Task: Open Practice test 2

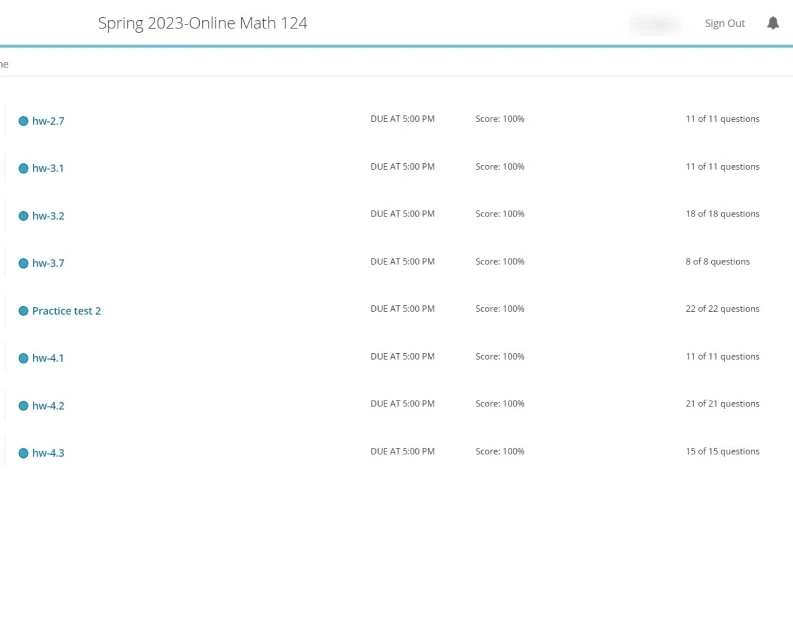Action: (66, 311)
